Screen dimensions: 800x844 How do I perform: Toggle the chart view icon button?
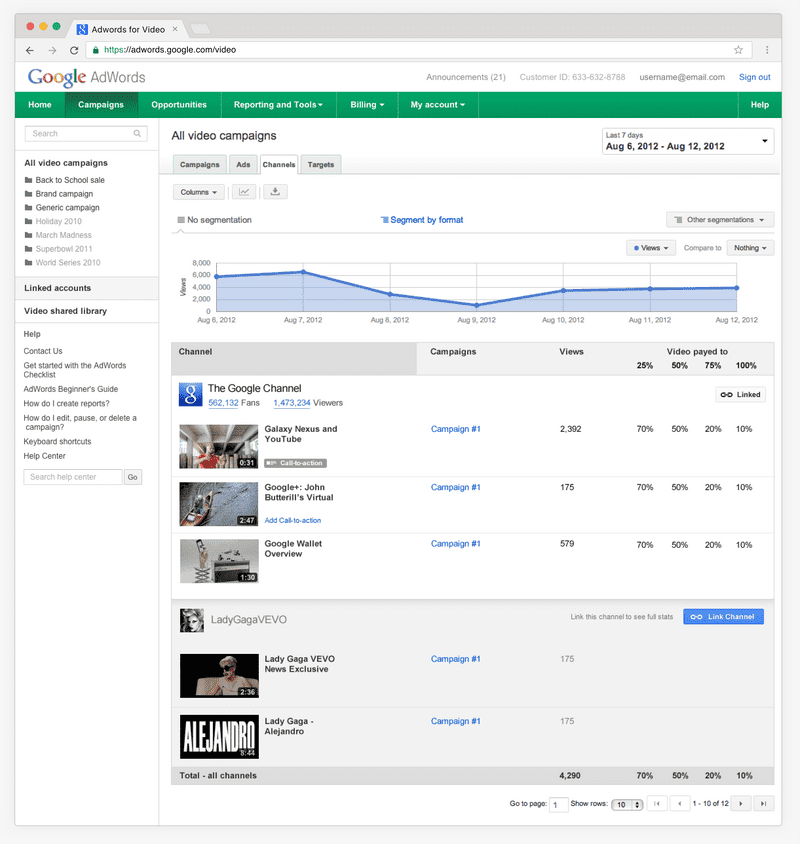pyautogui.click(x=244, y=192)
